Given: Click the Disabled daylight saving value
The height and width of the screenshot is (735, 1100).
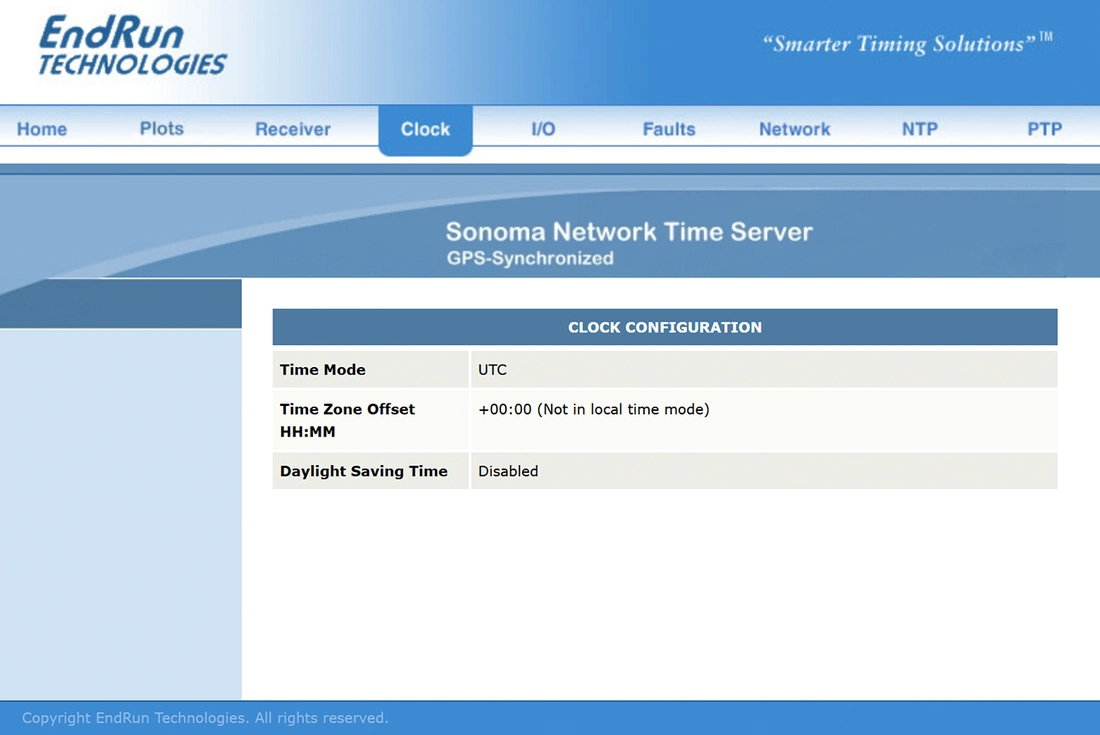Looking at the screenshot, I should click(508, 471).
